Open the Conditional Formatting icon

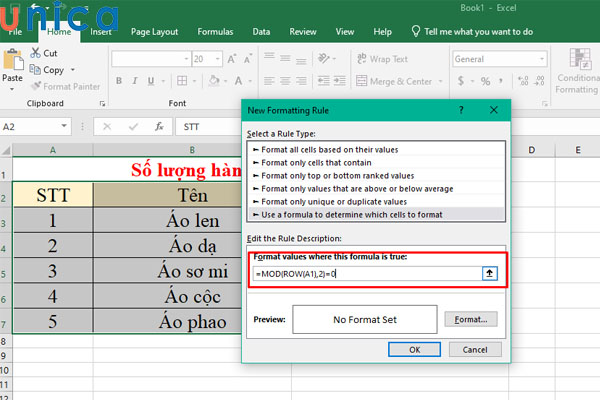[579, 60]
